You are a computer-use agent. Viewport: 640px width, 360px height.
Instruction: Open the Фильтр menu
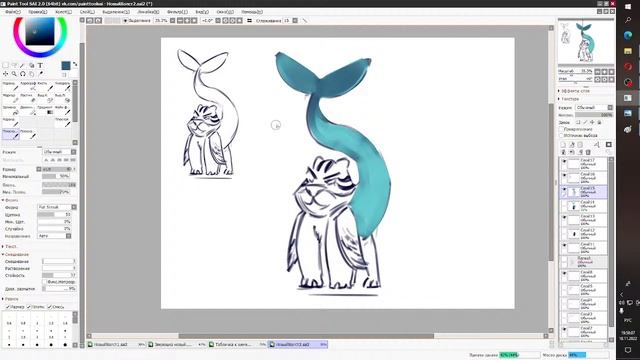click(177, 12)
